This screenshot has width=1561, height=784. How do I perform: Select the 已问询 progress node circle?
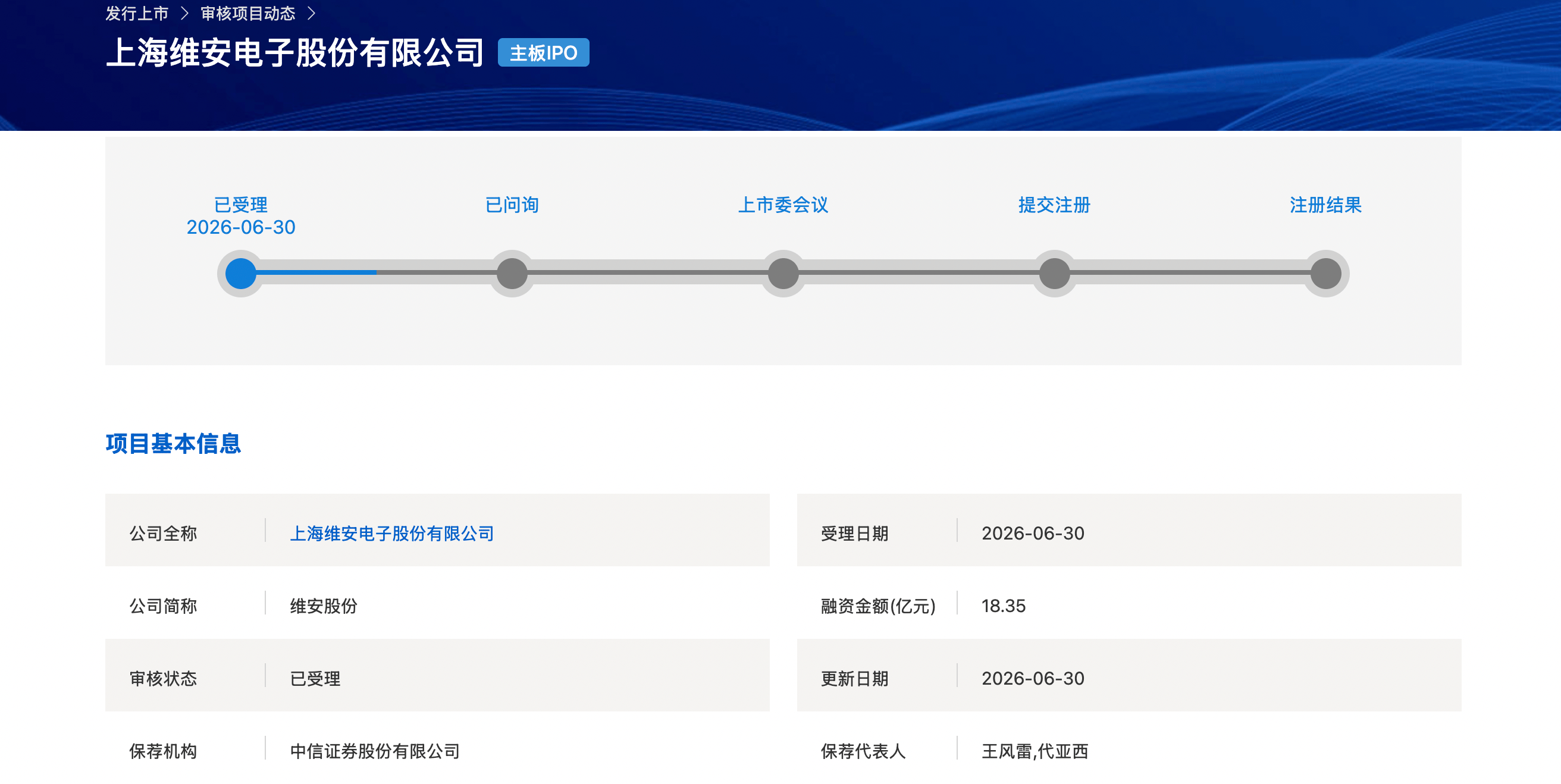512,273
